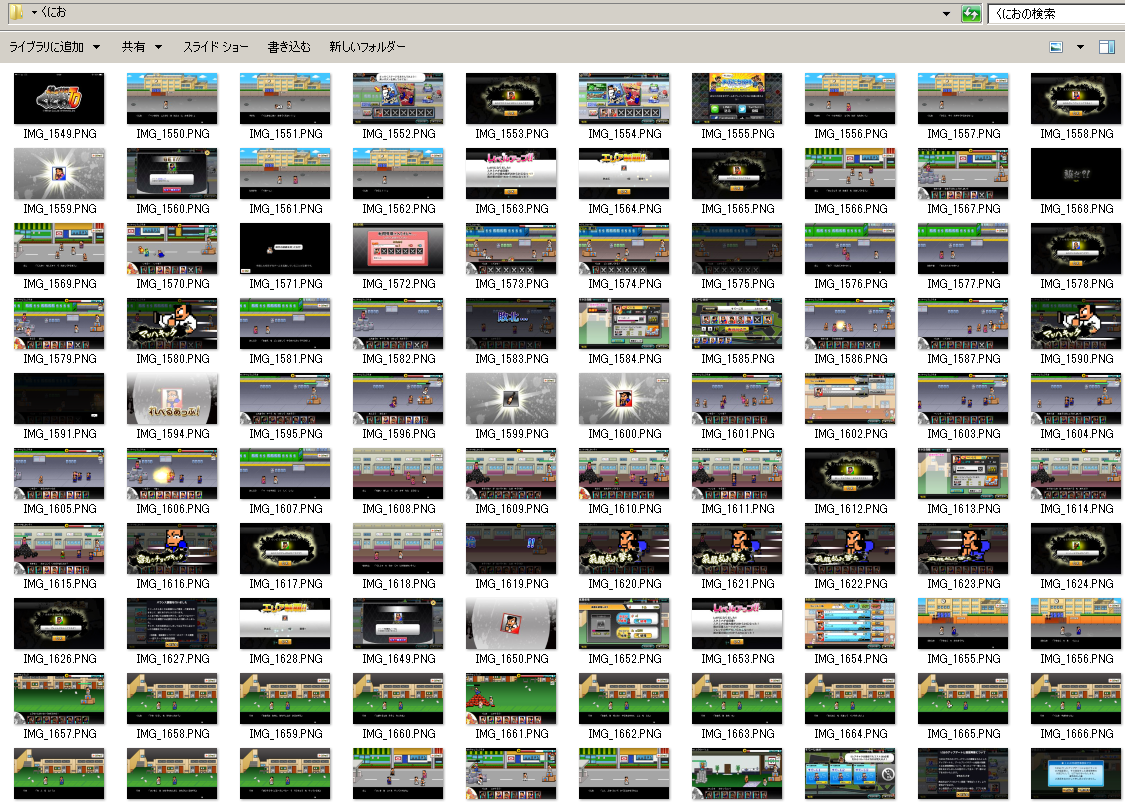This screenshot has width=1125, height=804.
Task: Click the 書き込む button
Action: [x=288, y=47]
